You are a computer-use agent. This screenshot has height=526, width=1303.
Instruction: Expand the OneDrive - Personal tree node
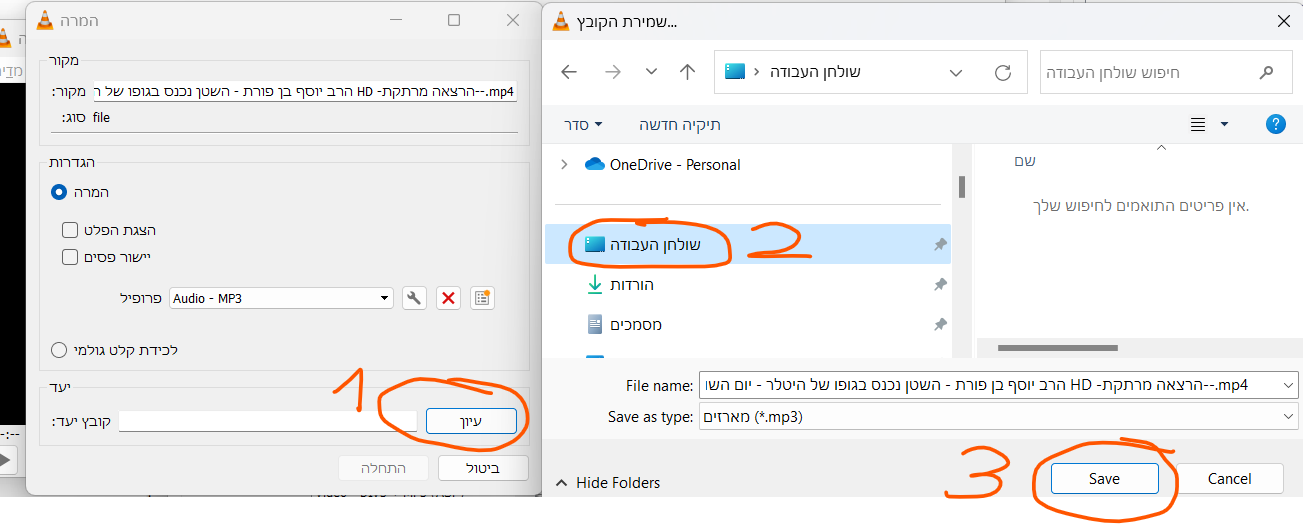[x=564, y=164]
